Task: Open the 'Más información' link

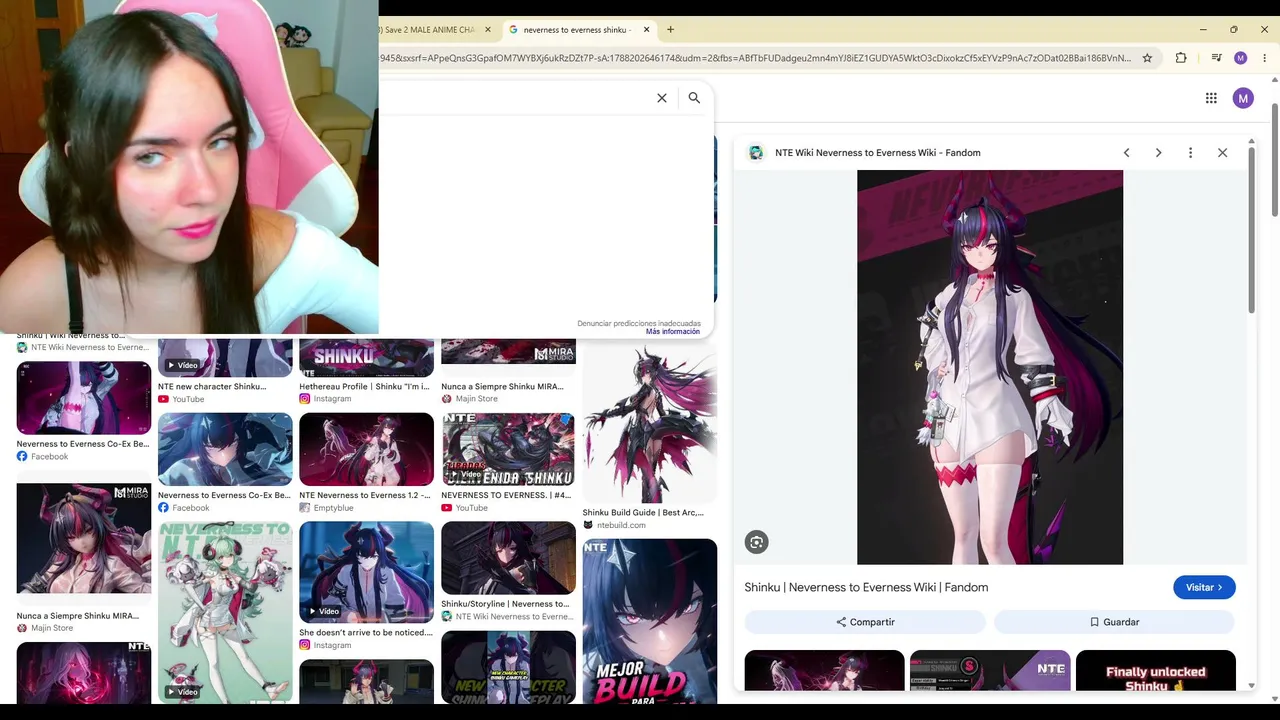Action: coord(673,332)
